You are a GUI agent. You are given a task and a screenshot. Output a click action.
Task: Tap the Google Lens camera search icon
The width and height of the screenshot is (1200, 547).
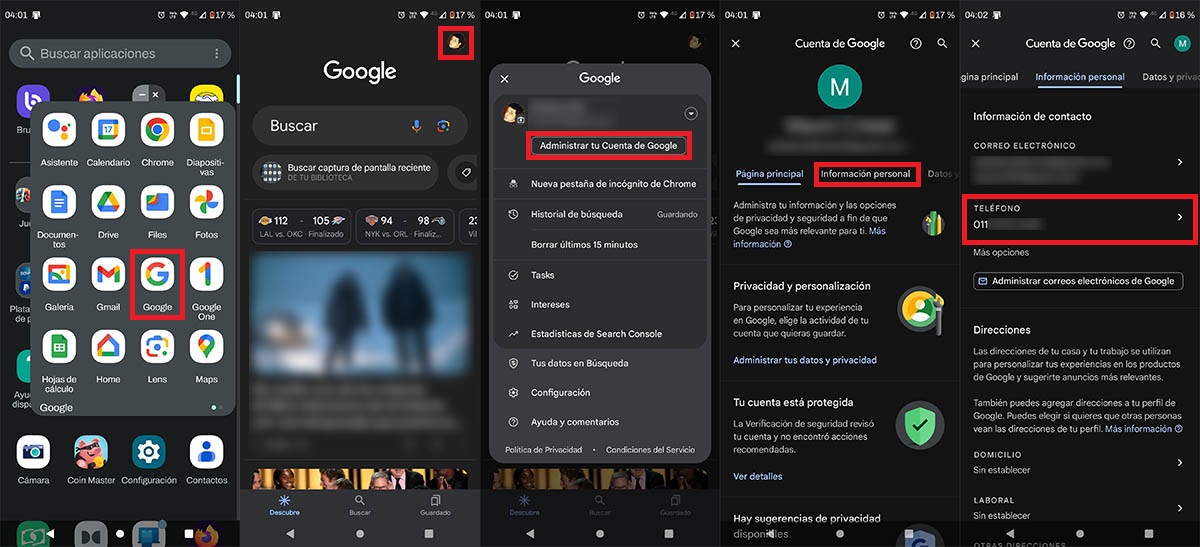444,126
